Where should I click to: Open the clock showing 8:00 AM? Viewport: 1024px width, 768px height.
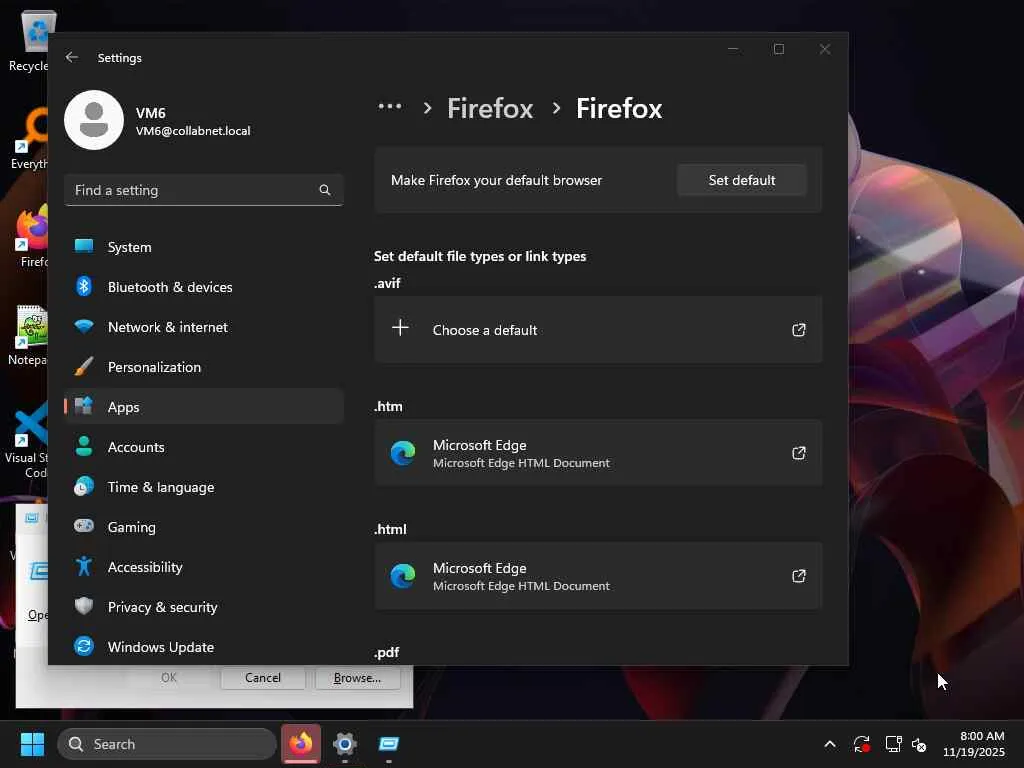point(973,744)
